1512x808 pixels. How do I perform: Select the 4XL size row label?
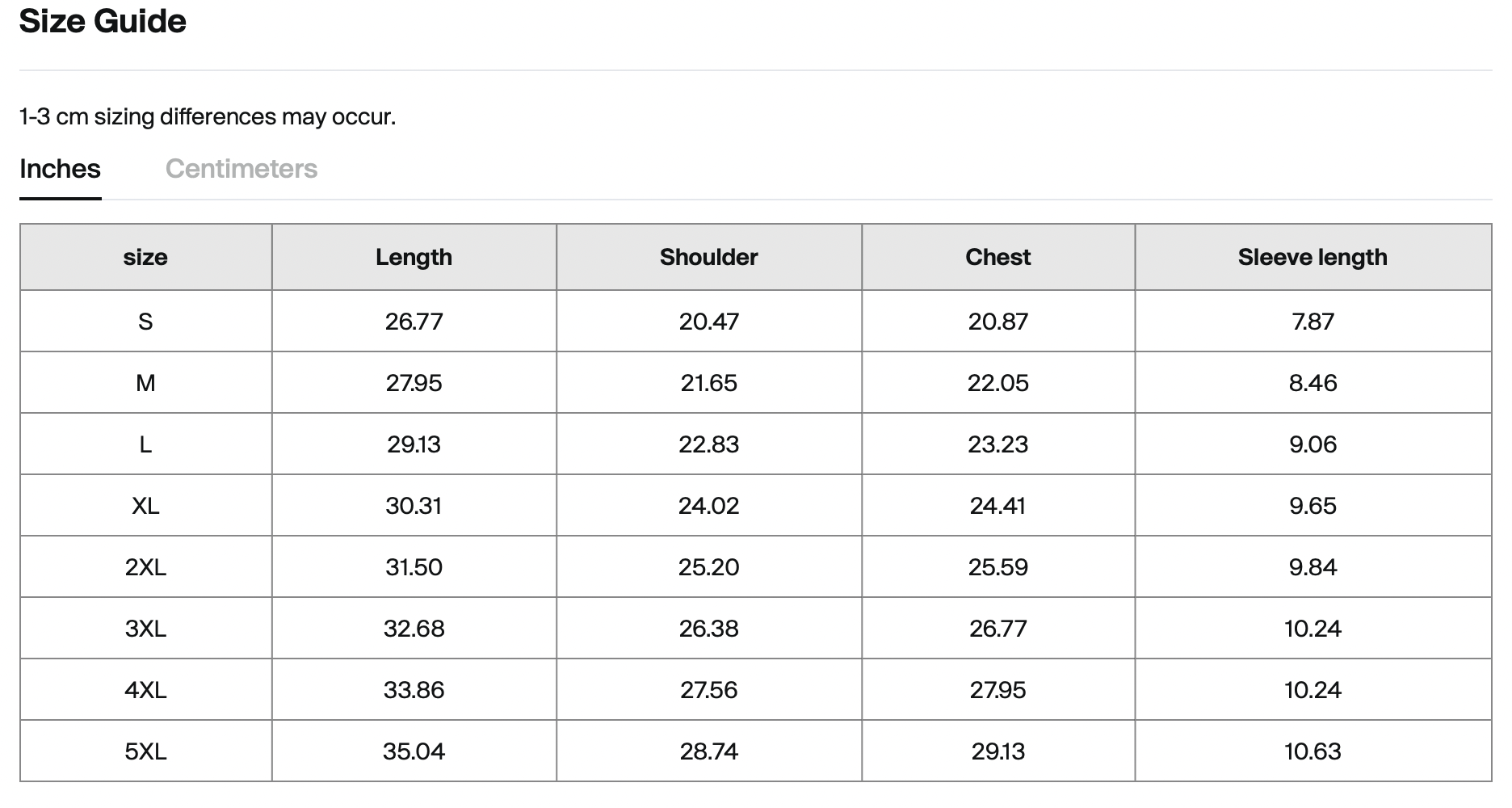tap(145, 690)
